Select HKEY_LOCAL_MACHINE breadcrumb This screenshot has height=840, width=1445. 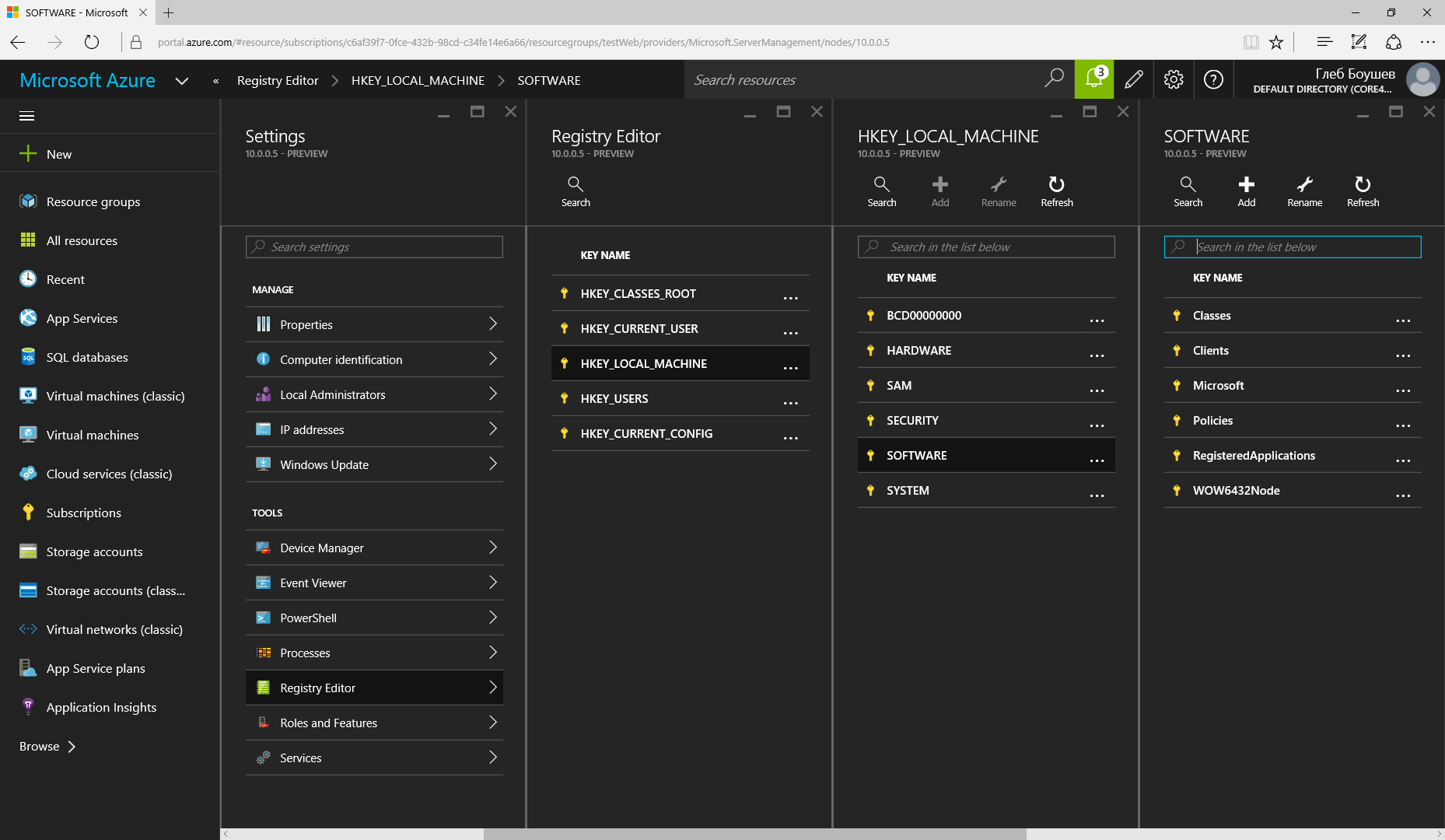(418, 80)
